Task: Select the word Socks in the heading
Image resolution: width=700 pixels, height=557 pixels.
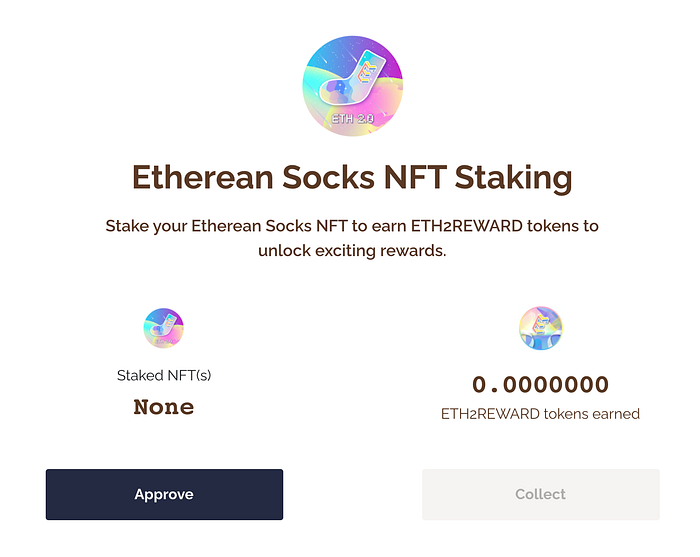Action: pos(328,177)
